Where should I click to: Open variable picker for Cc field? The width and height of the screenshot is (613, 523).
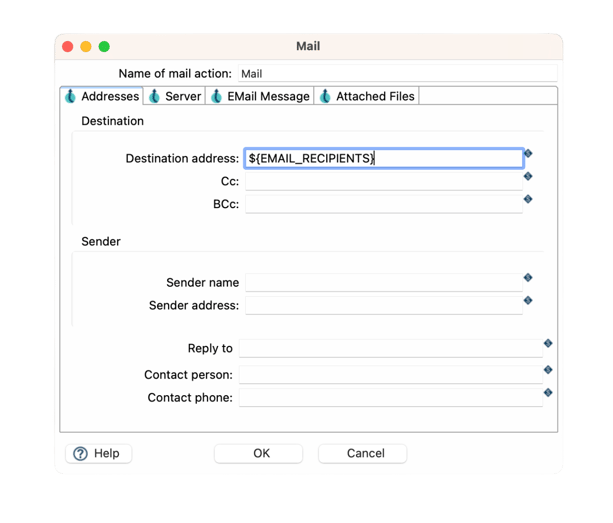point(528,176)
